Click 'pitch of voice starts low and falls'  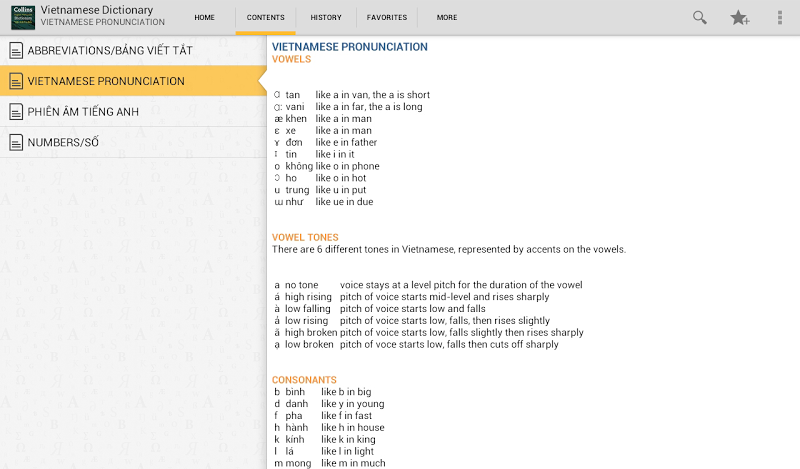click(x=413, y=309)
